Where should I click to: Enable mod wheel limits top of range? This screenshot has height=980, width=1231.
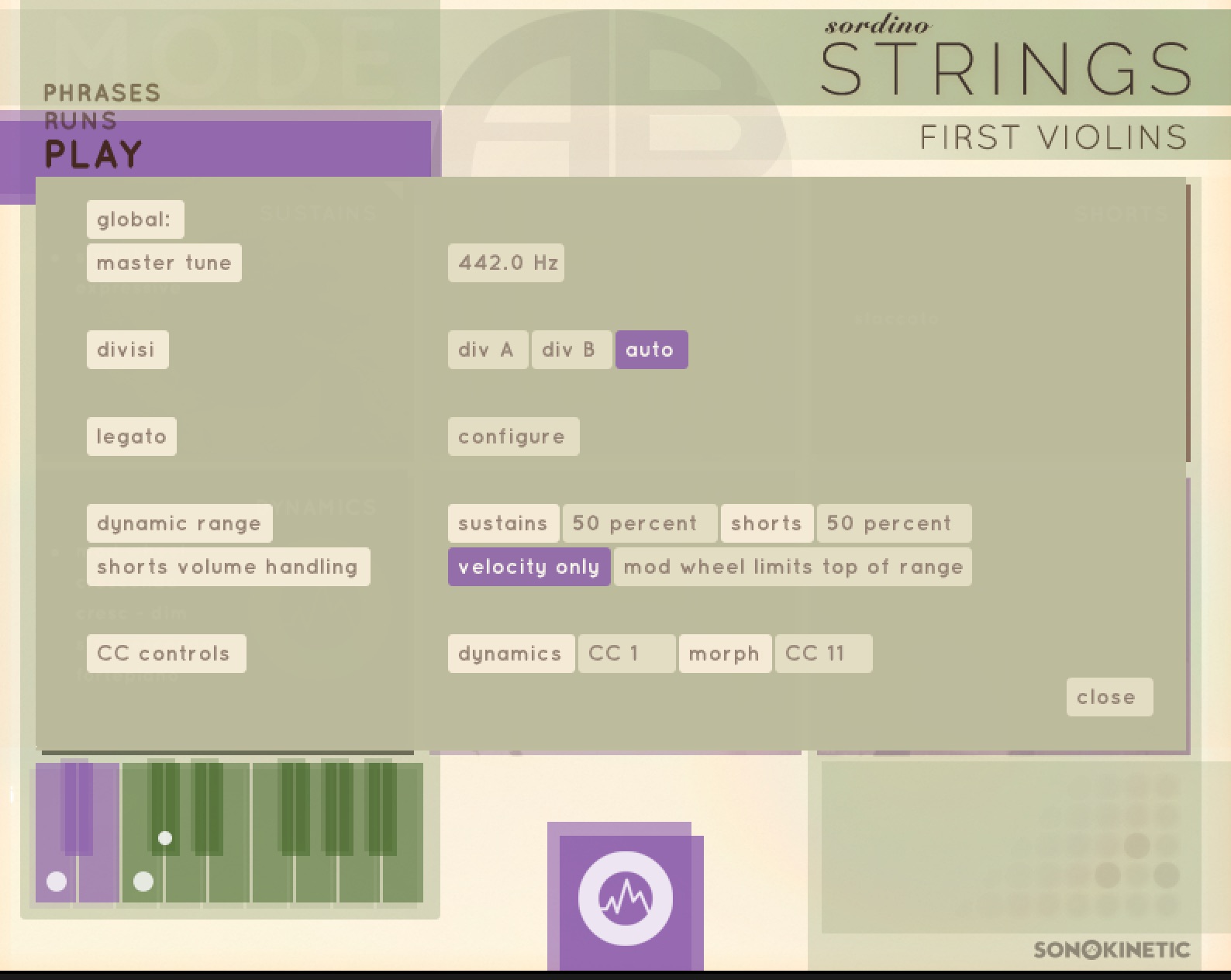click(x=792, y=567)
